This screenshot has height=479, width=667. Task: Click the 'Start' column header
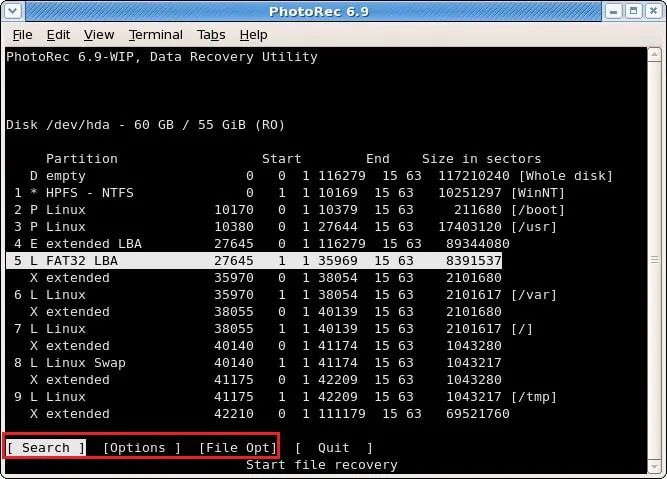point(282,159)
